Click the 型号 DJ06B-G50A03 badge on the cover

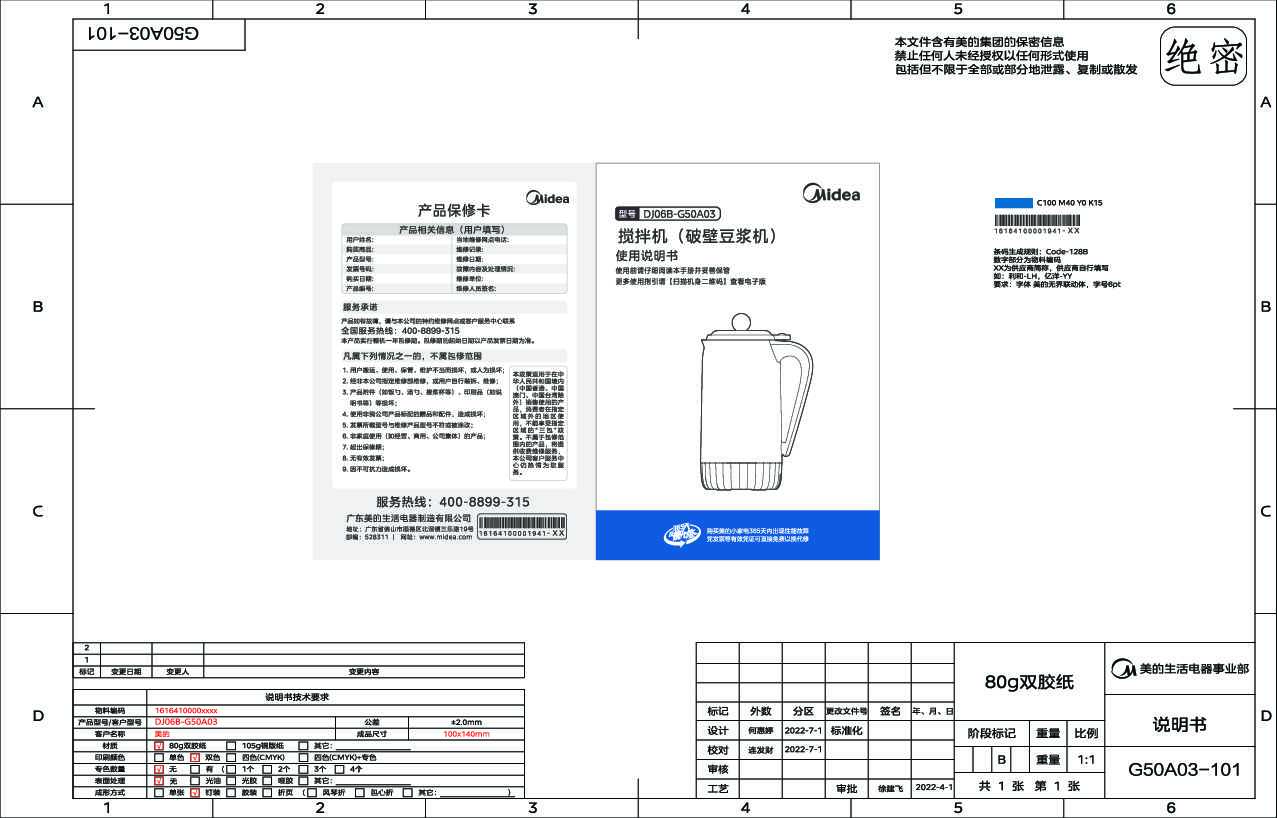click(668, 213)
